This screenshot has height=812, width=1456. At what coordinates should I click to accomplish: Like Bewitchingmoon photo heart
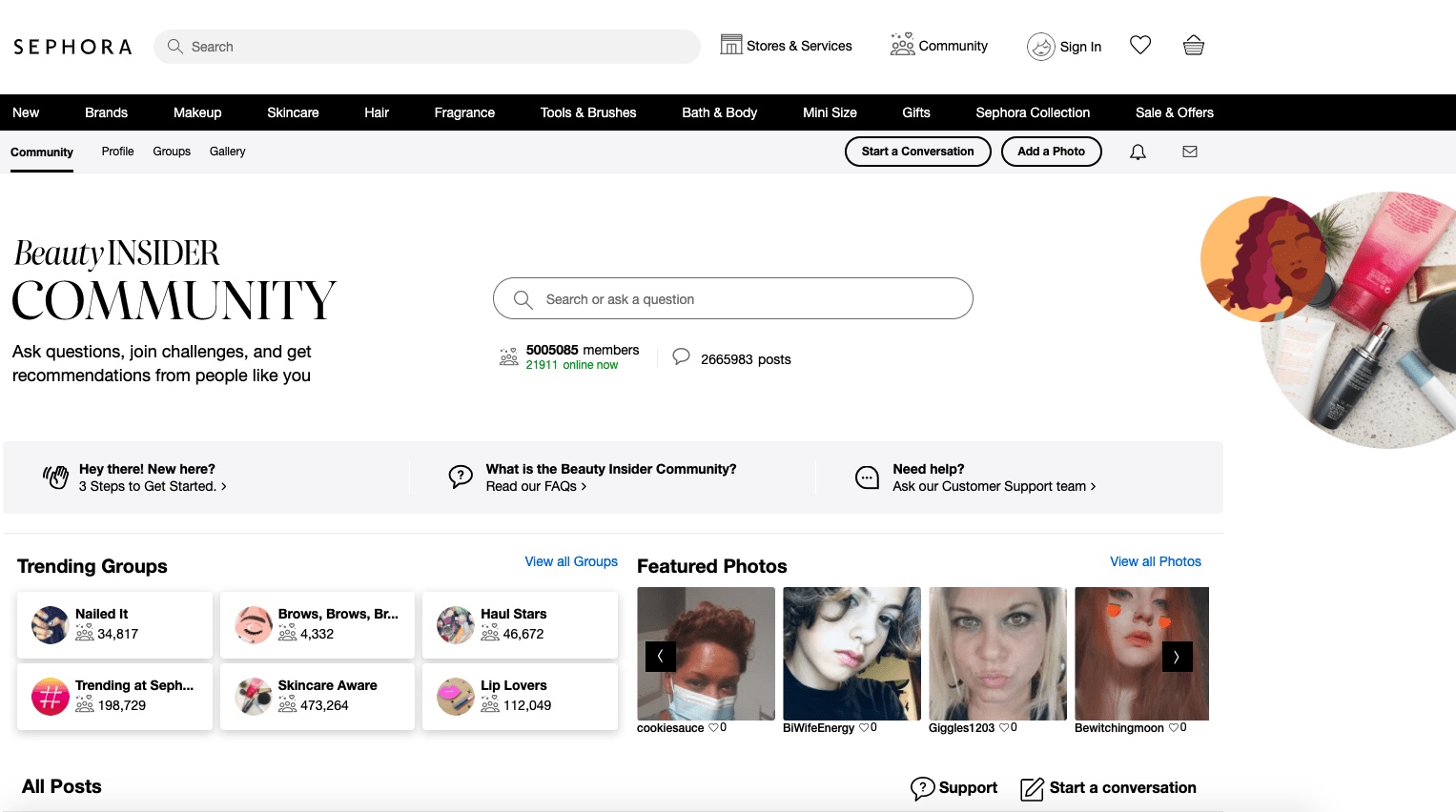pos(1174,727)
